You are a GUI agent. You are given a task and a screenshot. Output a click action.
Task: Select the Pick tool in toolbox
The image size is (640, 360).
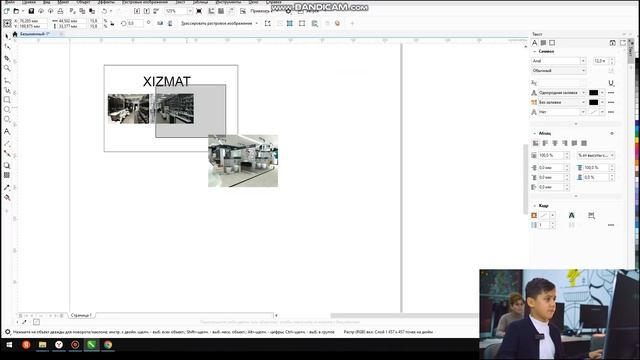7,37
